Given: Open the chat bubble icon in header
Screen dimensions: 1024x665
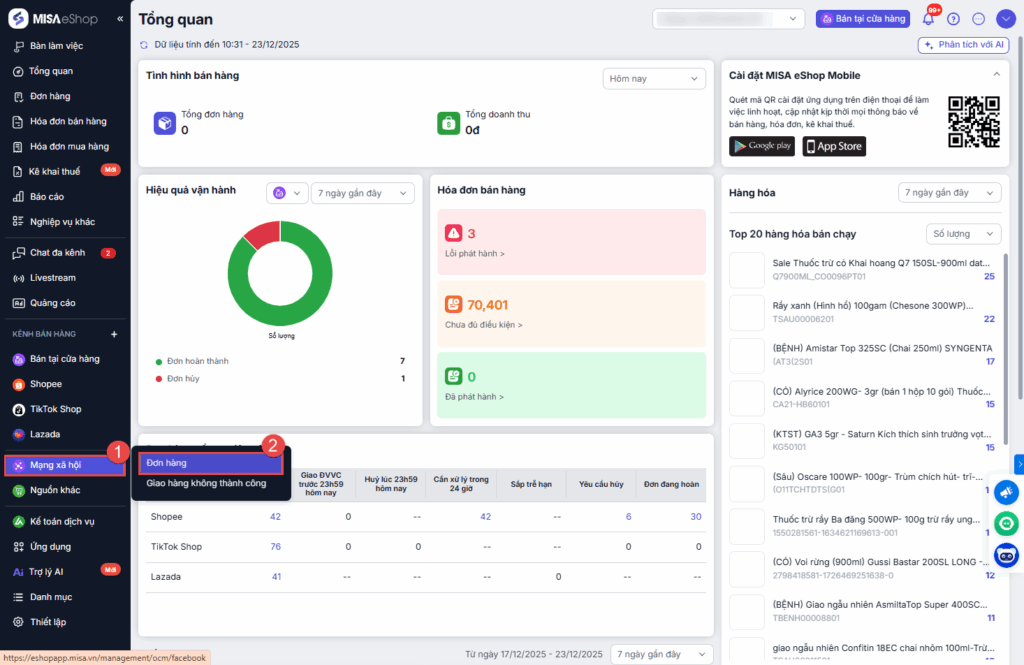Looking at the screenshot, I should [978, 19].
